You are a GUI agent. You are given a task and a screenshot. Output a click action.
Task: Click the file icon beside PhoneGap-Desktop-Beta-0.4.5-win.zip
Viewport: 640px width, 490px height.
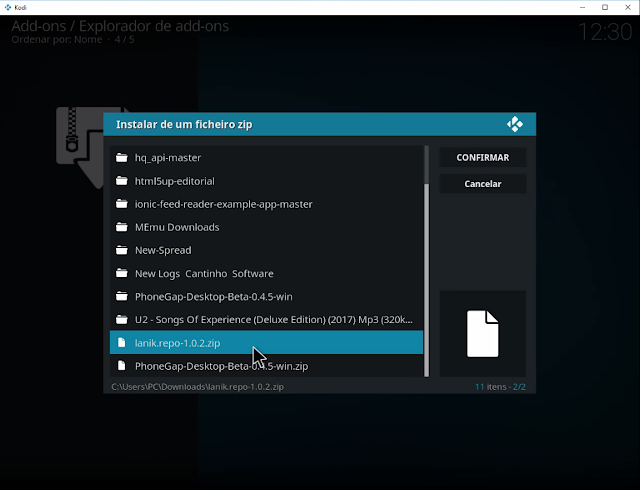(122, 365)
